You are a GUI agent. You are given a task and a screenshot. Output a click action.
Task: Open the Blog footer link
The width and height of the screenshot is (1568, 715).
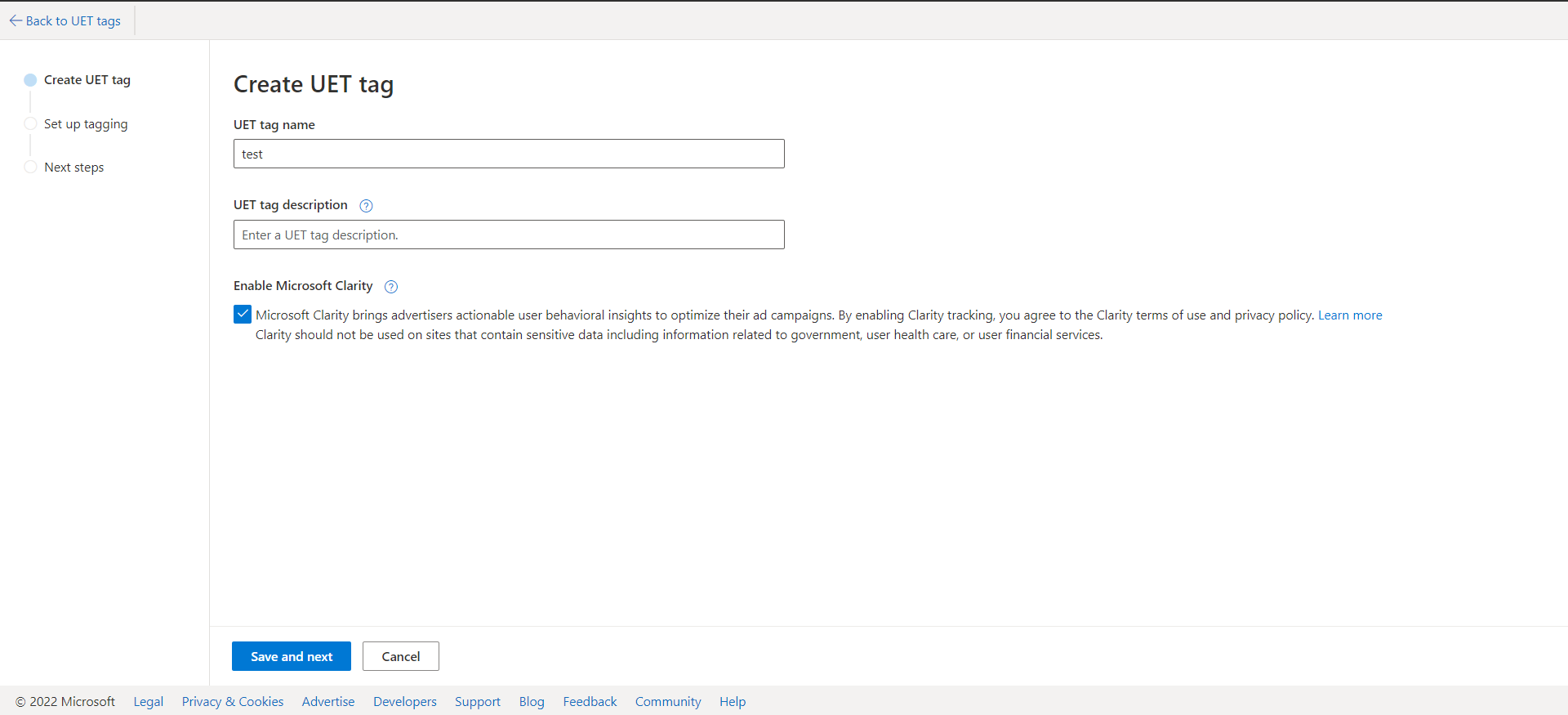(532, 702)
